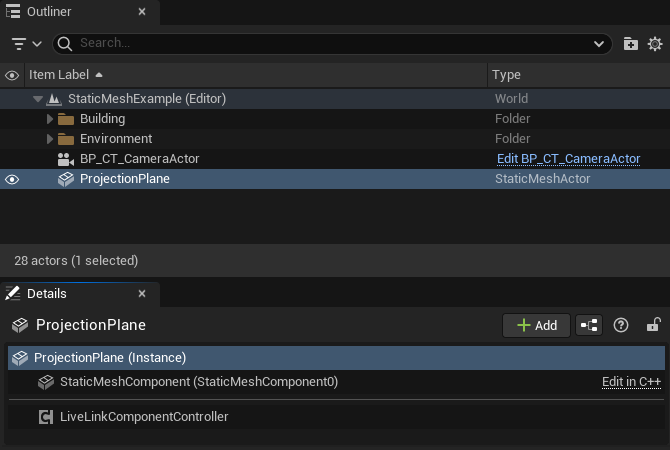Switch to the Details tab

click(46, 294)
